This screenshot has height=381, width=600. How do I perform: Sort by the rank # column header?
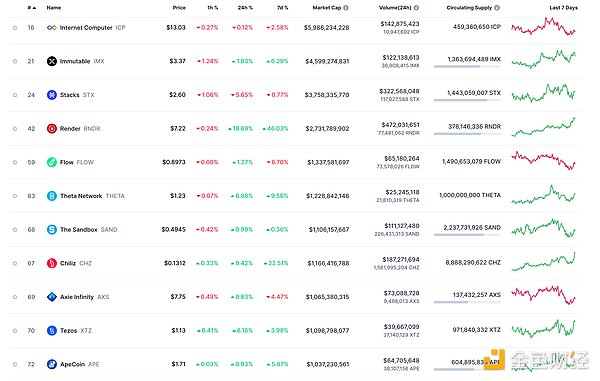coord(32,8)
